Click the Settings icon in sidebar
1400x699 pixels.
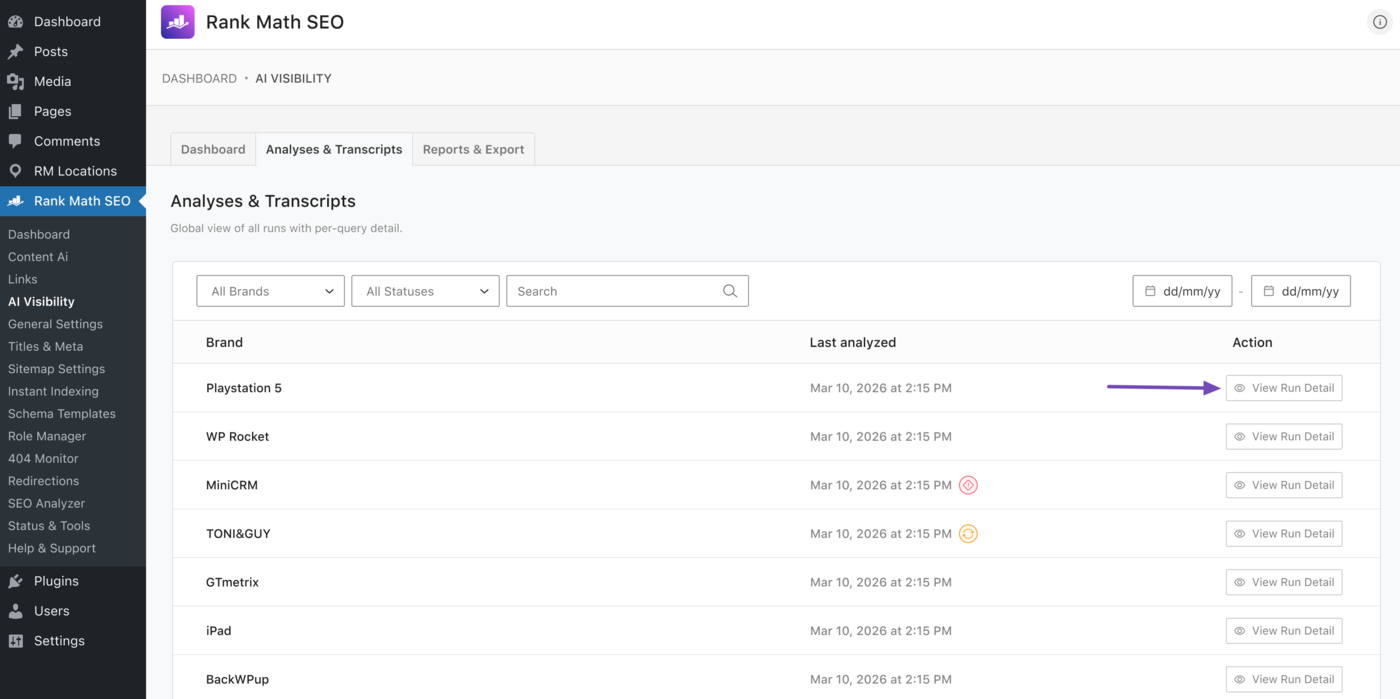(16, 641)
